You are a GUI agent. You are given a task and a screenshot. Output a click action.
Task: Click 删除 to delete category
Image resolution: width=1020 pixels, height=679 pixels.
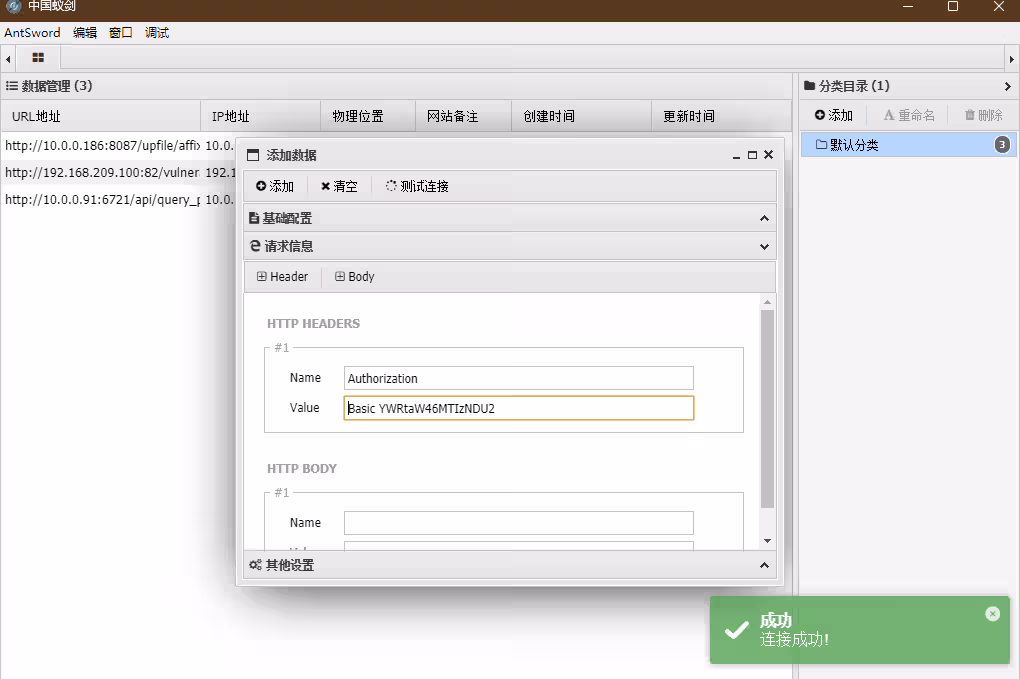(x=983, y=116)
